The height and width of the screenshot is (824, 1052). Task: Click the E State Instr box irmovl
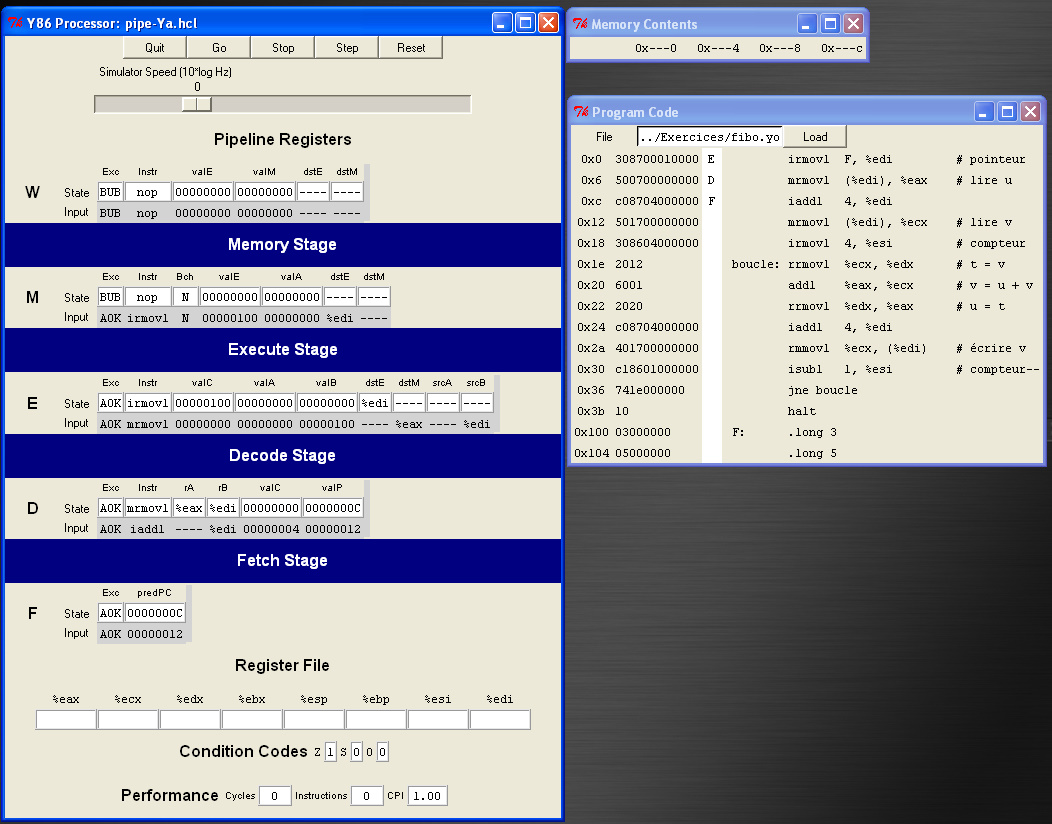(148, 403)
